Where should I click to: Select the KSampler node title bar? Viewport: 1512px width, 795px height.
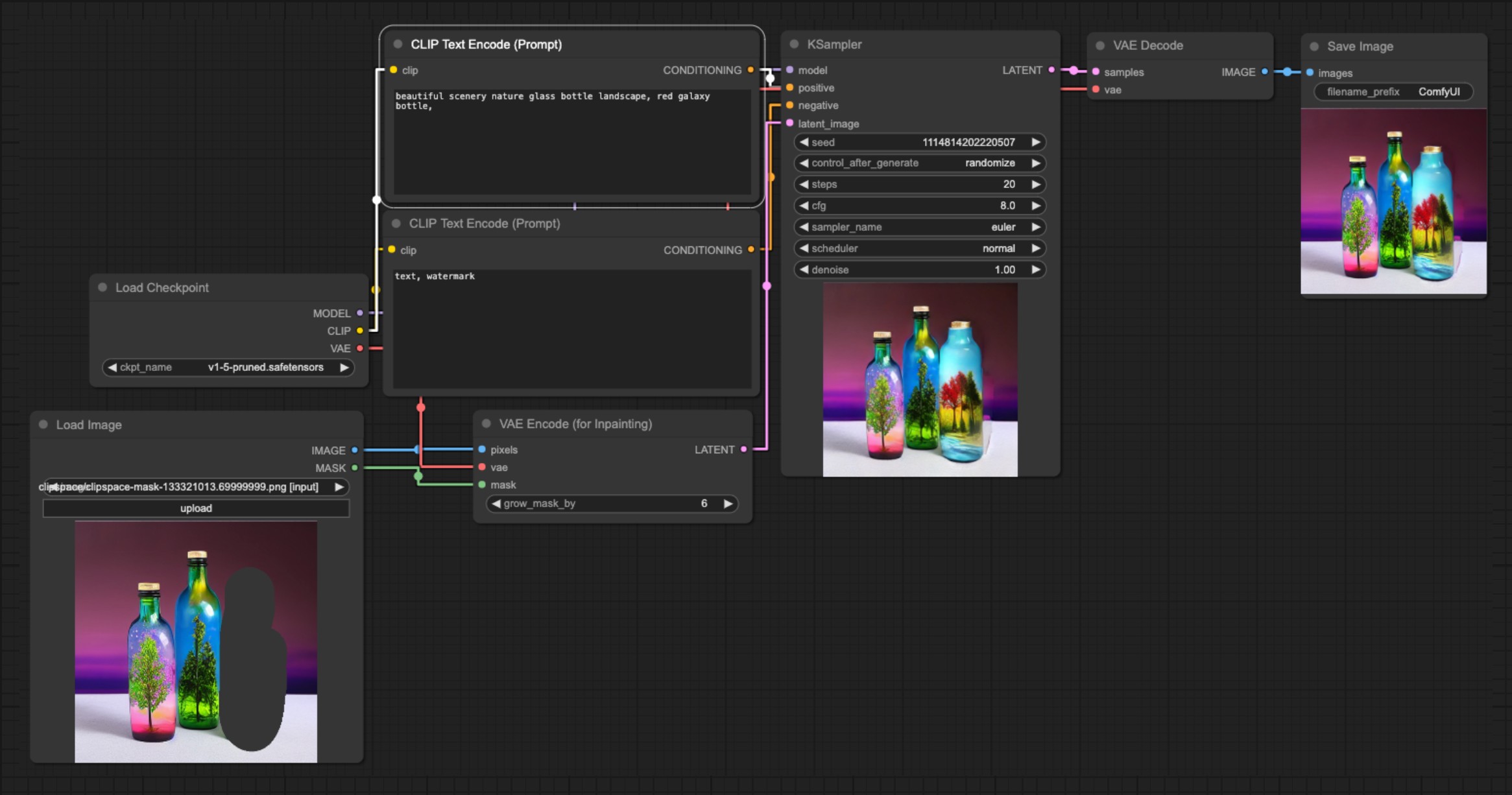tap(920, 44)
